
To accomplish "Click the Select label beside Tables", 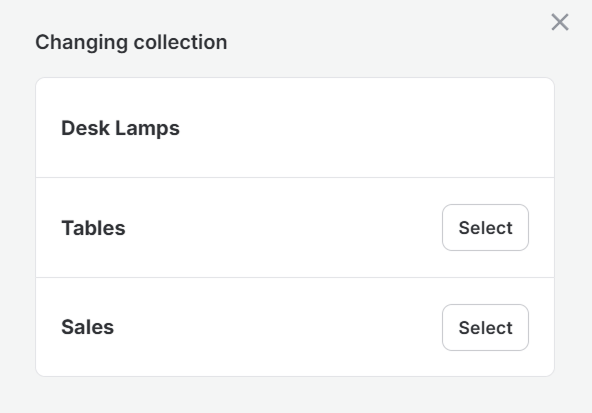I will [x=486, y=228].
